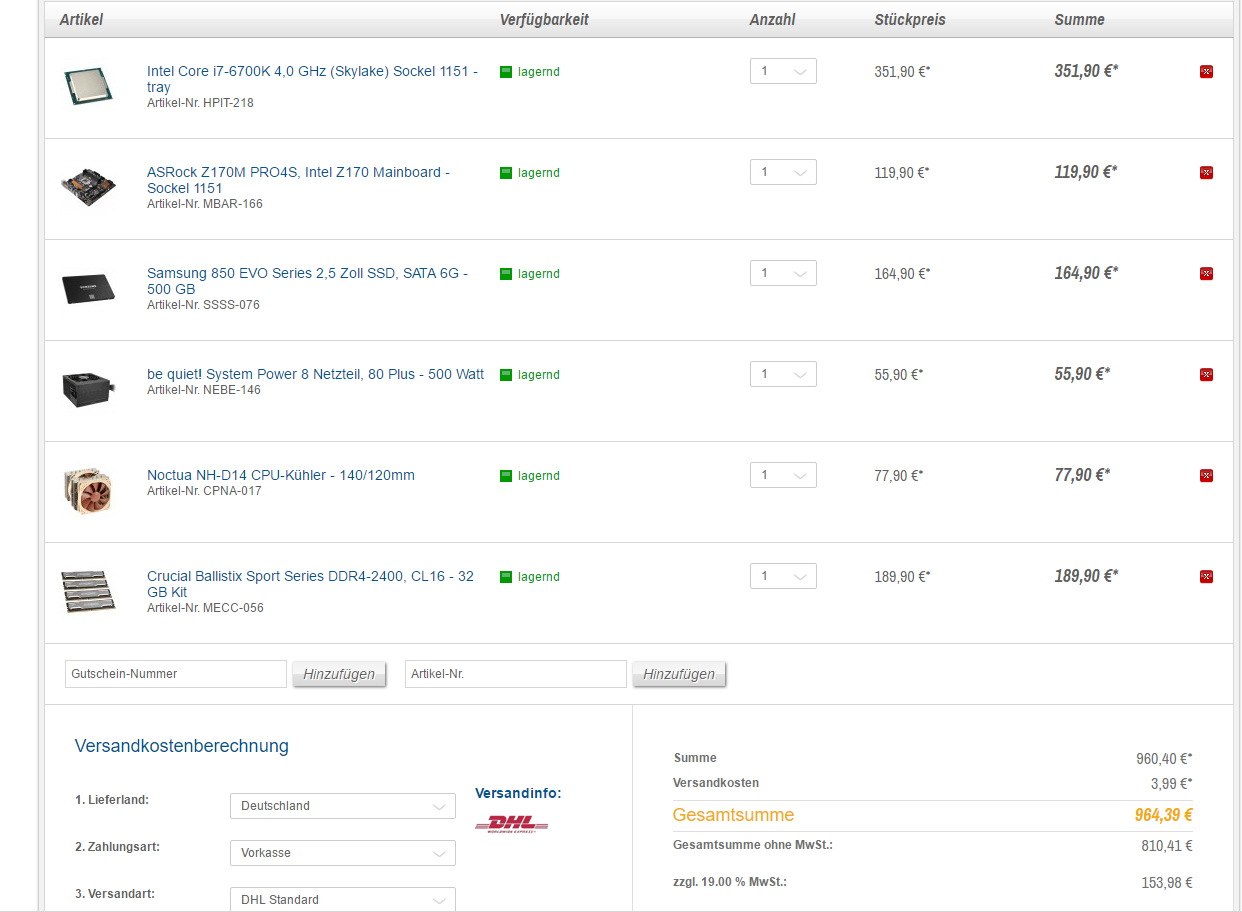The width and height of the screenshot is (1242, 912).
Task: Open quantity dropdown for ASRock Z170M PRO4S
Action: (x=783, y=172)
